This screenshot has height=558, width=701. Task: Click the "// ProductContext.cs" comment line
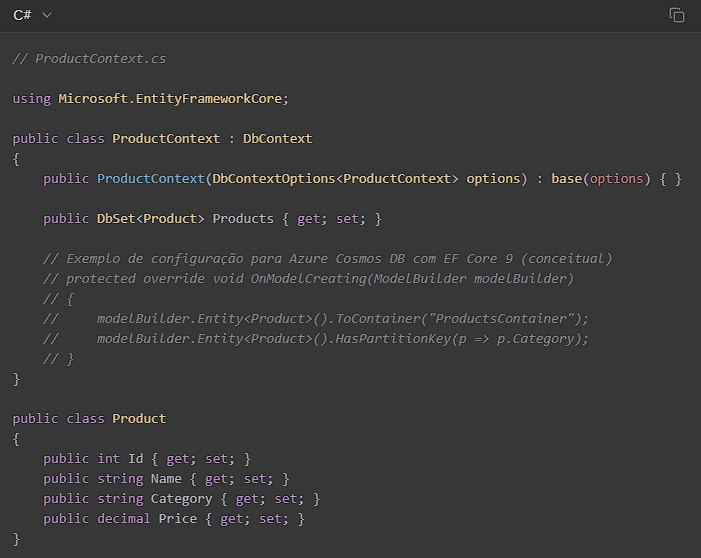pos(89,58)
